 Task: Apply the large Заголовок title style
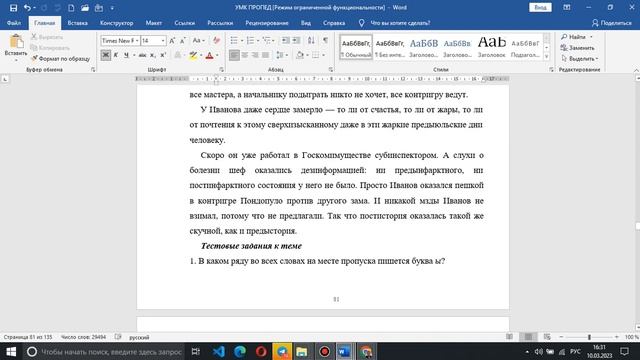pos(491,47)
